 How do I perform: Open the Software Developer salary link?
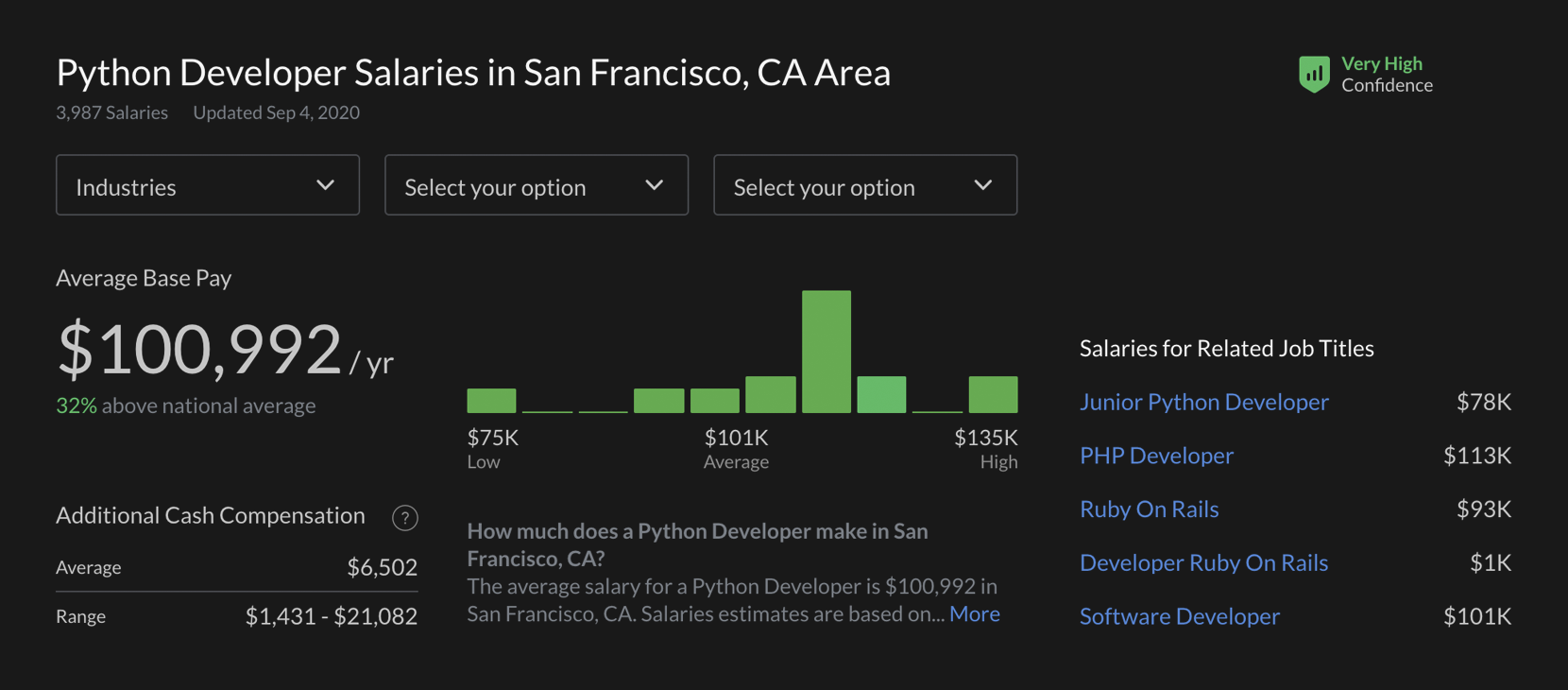click(x=1180, y=616)
